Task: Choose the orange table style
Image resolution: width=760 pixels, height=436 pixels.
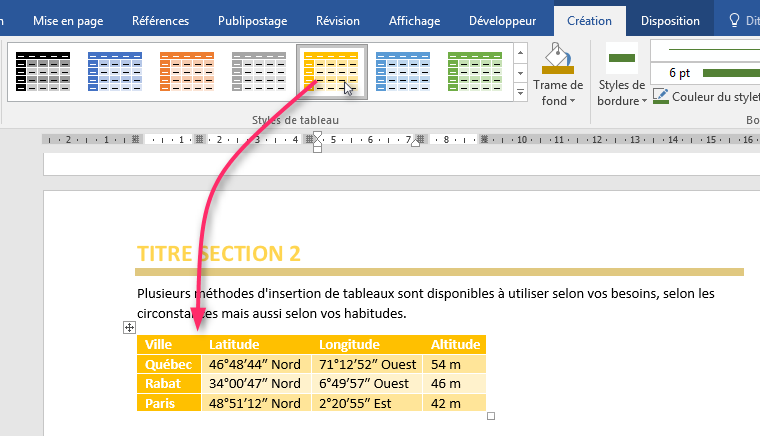Action: 187,72
